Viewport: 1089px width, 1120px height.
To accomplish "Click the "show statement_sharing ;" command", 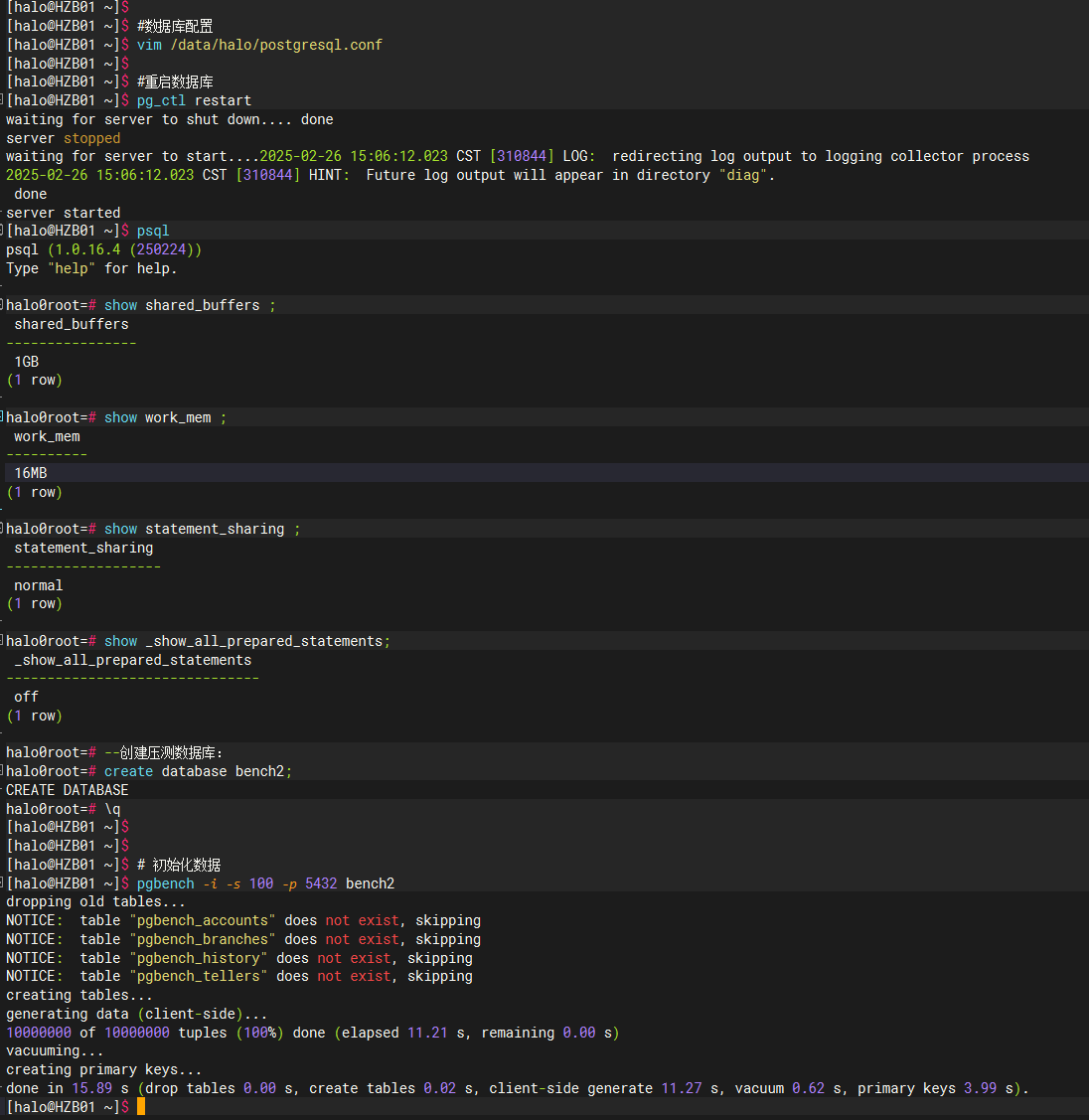I will pyautogui.click(x=202, y=530).
